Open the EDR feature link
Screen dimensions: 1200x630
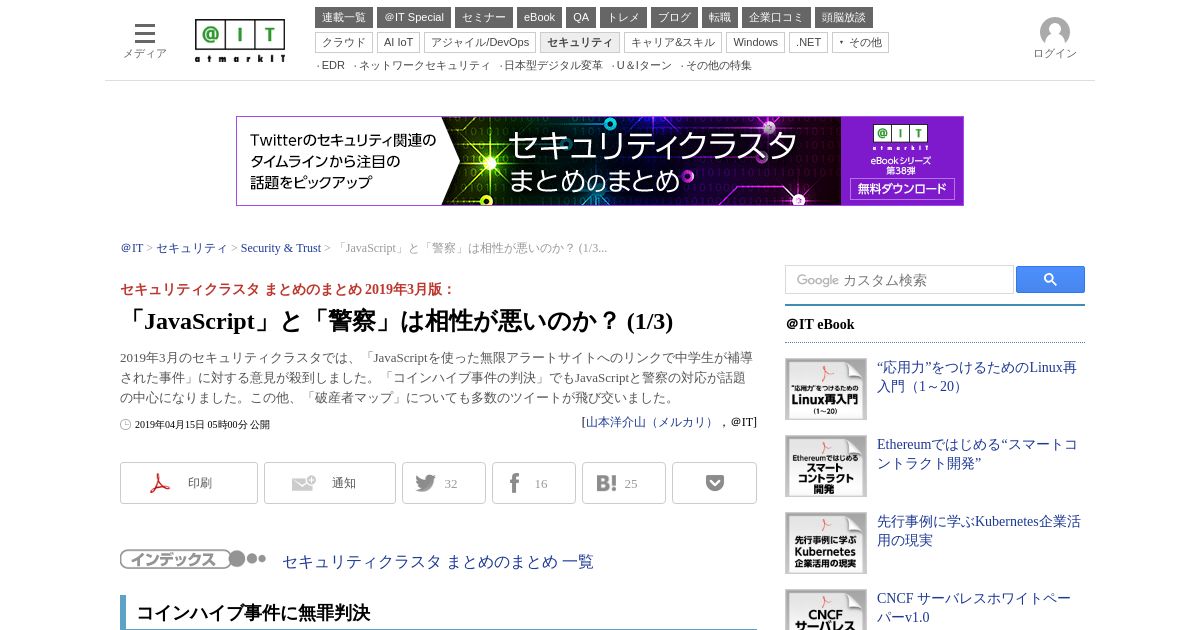(333, 65)
